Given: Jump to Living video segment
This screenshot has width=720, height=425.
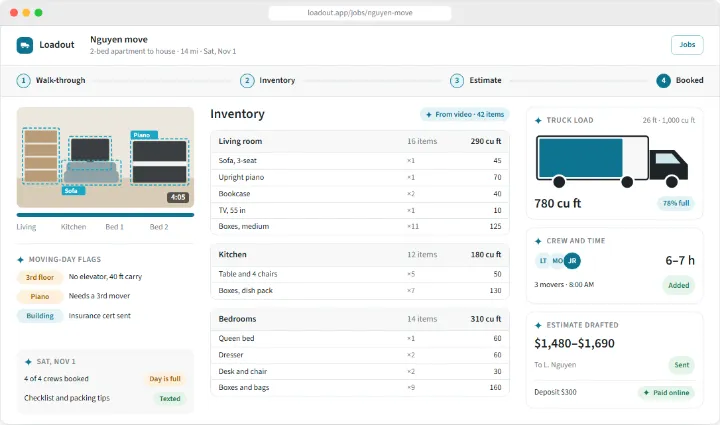Looking at the screenshot, I should click(x=26, y=227).
